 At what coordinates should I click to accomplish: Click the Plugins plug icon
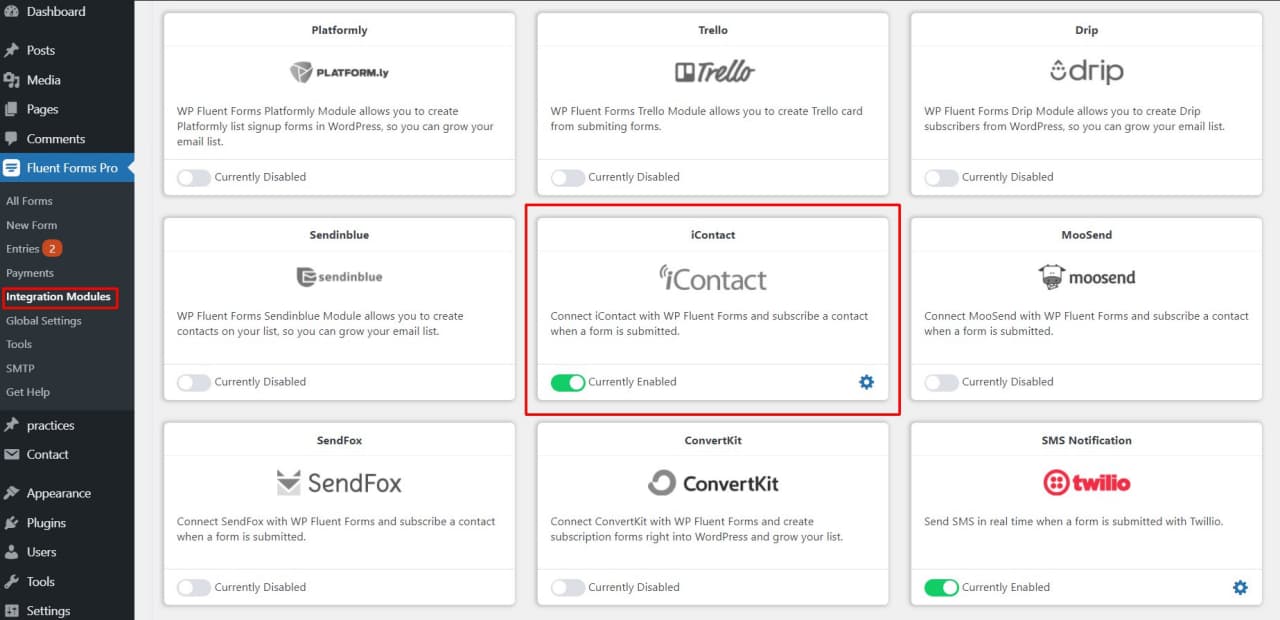click(x=11, y=522)
